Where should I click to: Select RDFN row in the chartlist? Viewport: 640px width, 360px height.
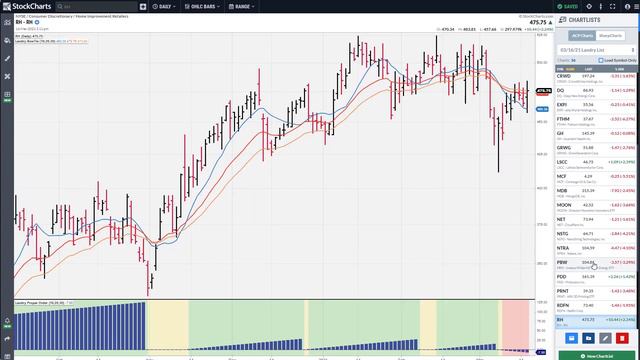coord(596,307)
